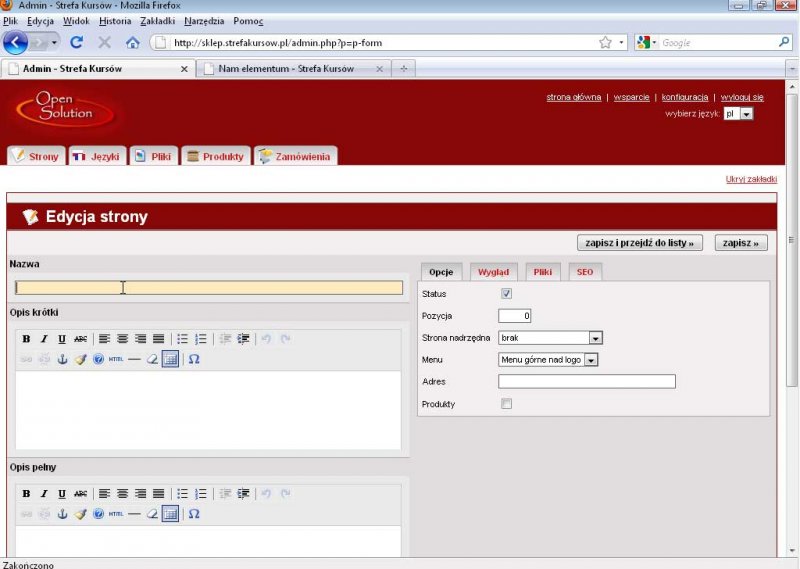
Task: Click the HTML source icon in Opis krótki toolbar
Action: pyautogui.click(x=116, y=359)
